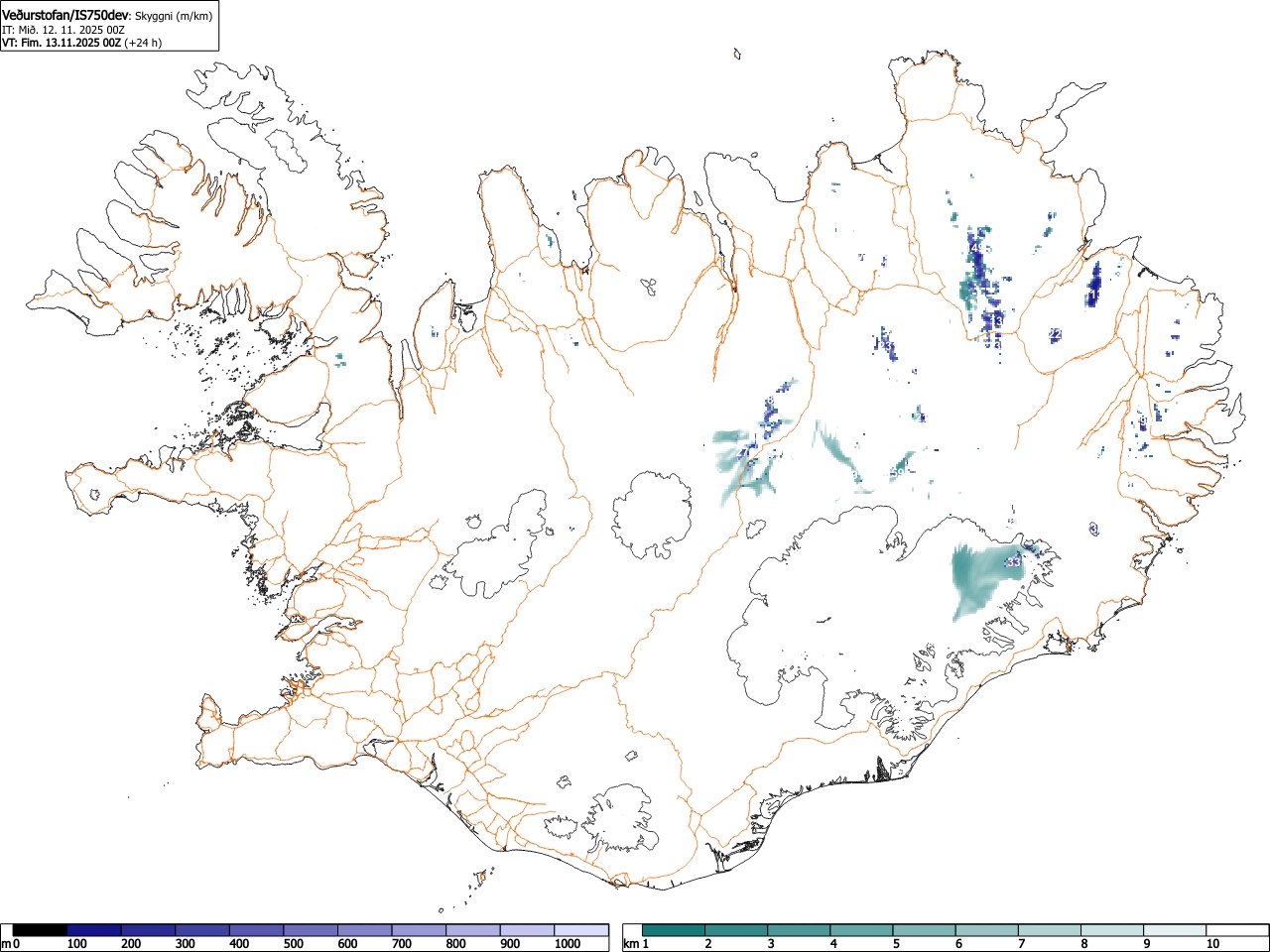Screen dimensions: 1270x952
Task: Click the '1000' metre legend label
Action: point(568,944)
